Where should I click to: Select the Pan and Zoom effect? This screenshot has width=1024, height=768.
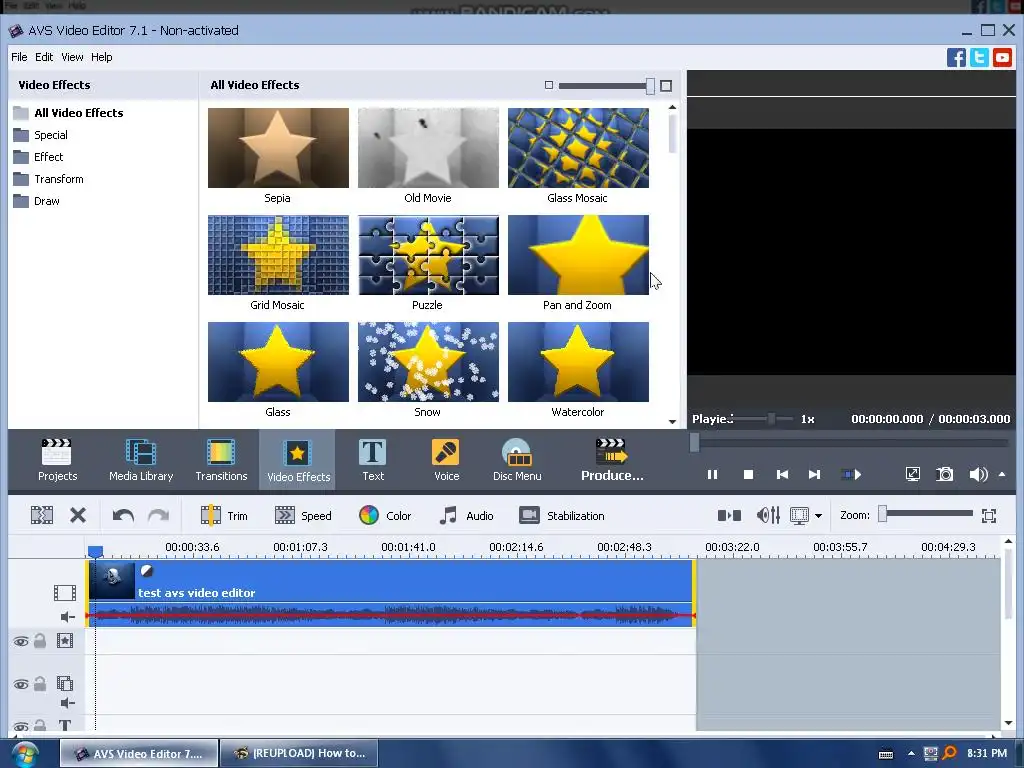click(x=579, y=255)
